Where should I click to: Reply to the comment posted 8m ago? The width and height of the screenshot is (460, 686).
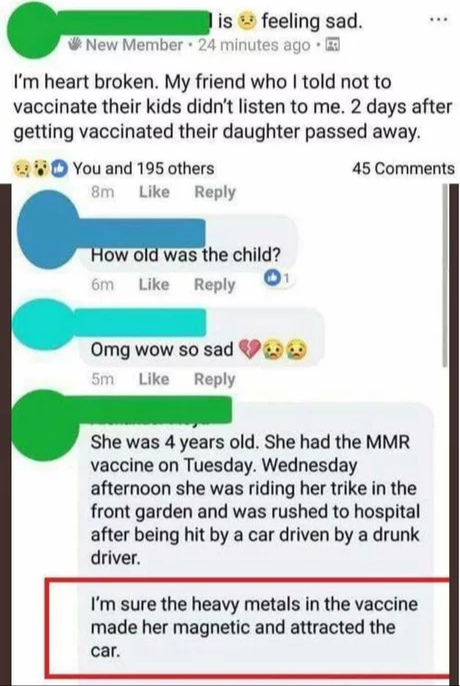point(215,192)
